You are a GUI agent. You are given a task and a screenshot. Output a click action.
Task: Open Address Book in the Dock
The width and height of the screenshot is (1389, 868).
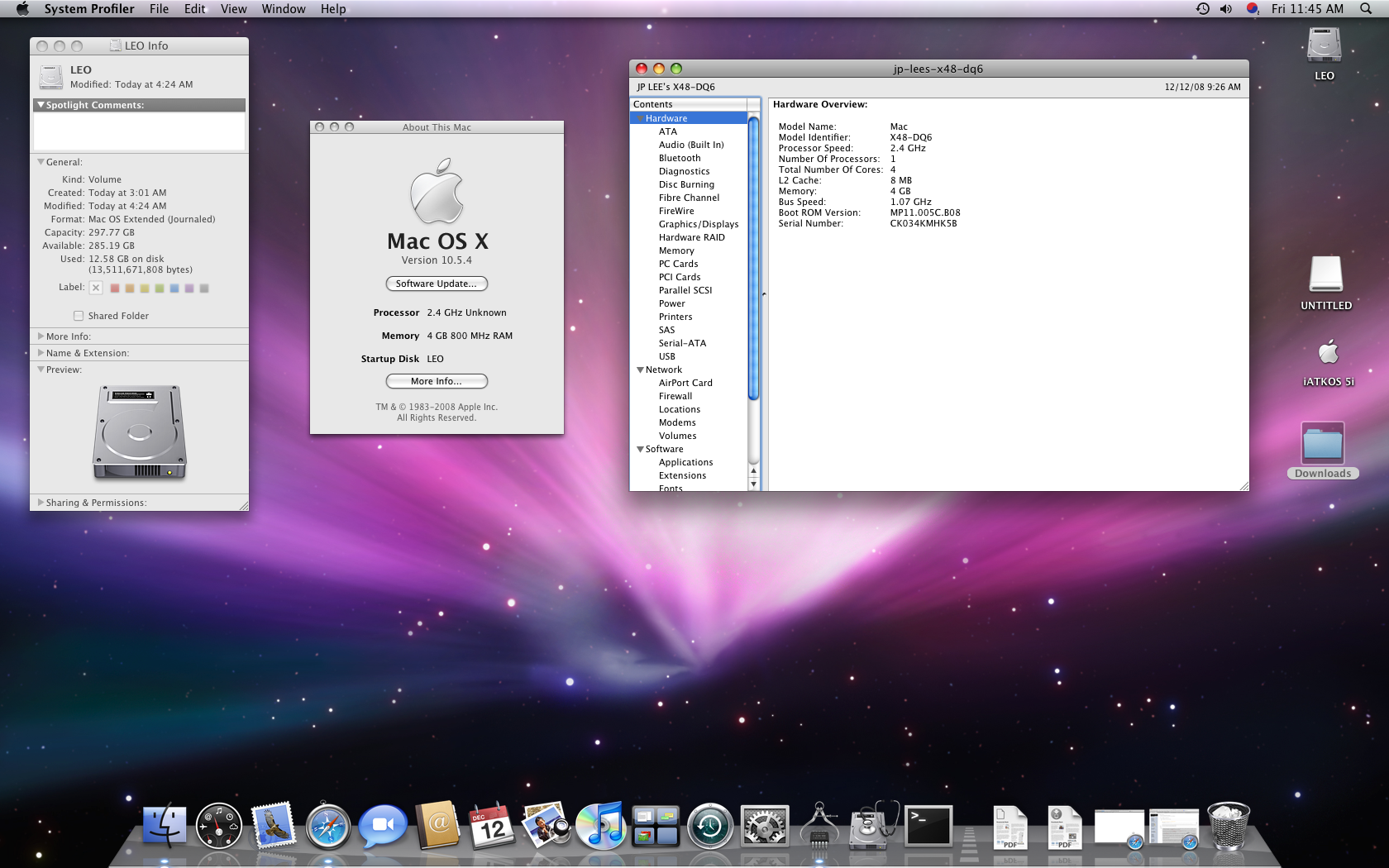[x=437, y=826]
